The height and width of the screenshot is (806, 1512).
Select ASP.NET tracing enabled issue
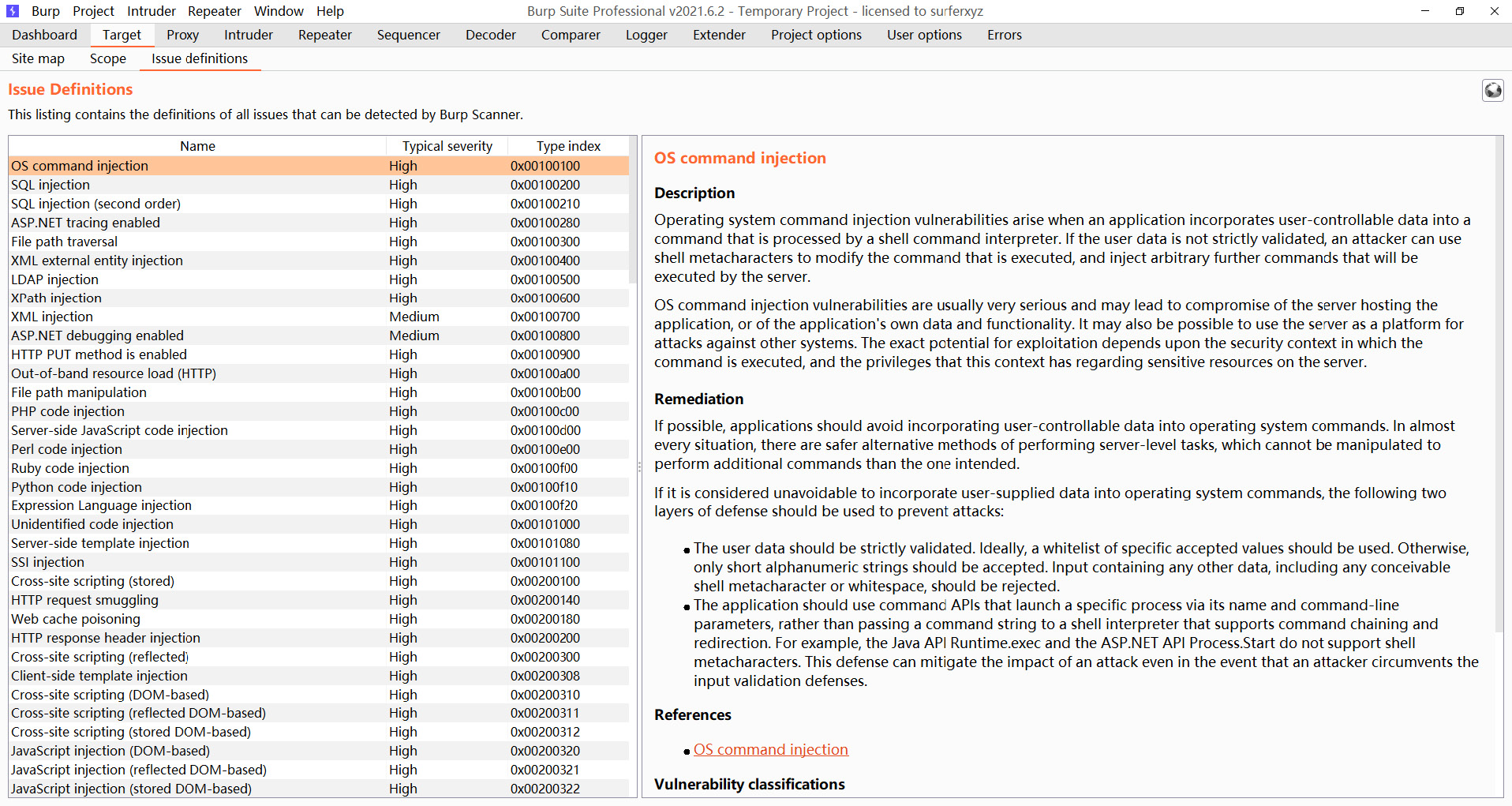pos(319,223)
